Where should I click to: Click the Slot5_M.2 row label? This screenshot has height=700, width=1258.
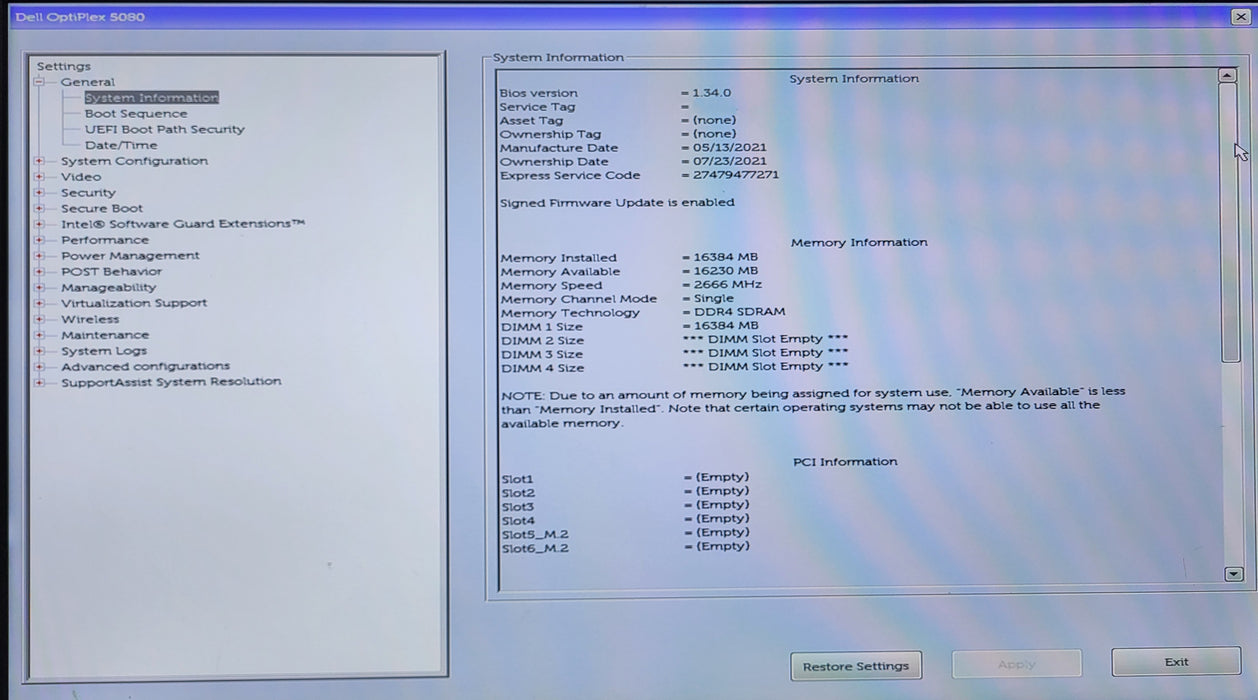pyautogui.click(x=535, y=534)
